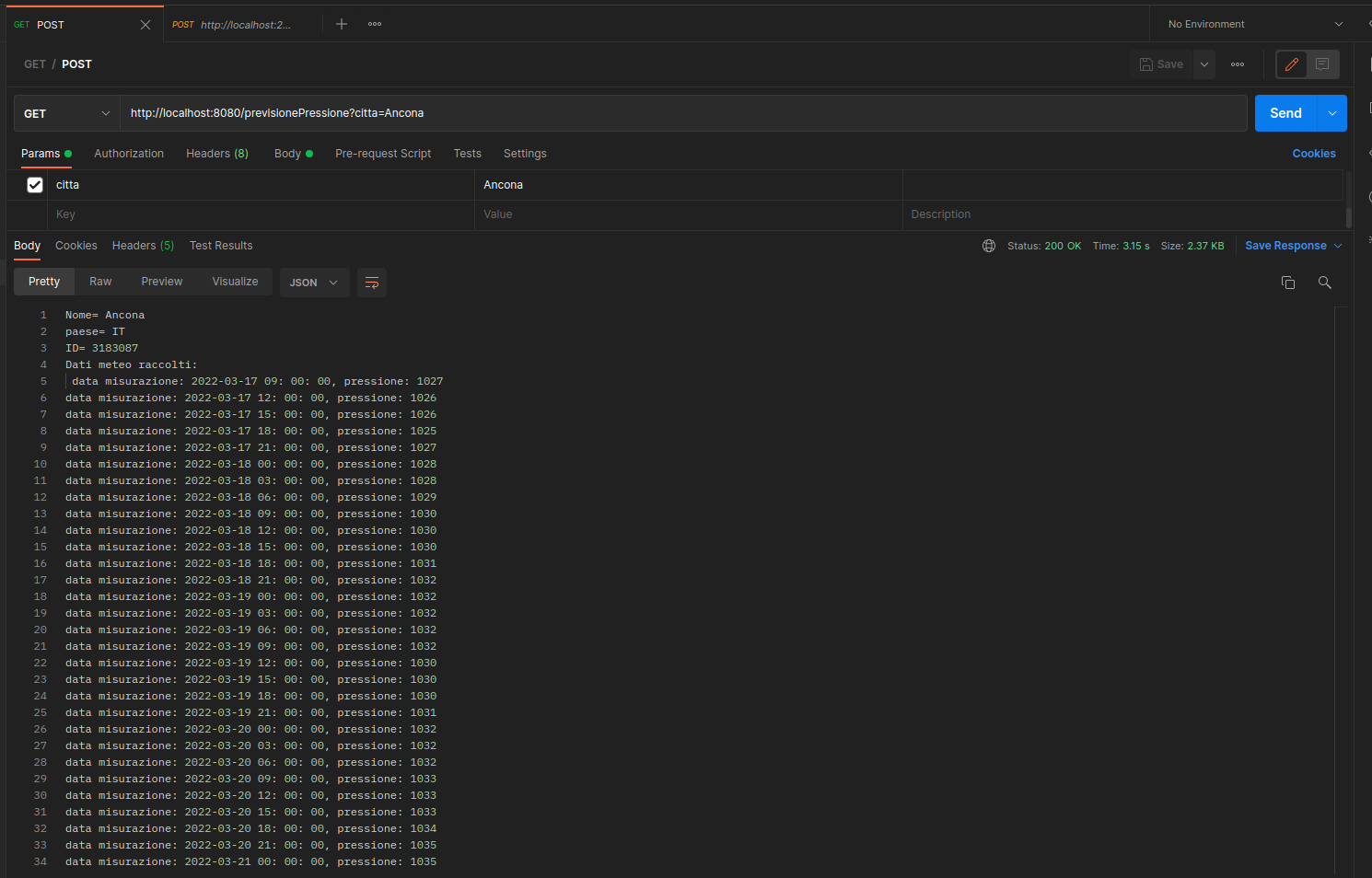The width and height of the screenshot is (1372, 878).
Task: Close the GET POST request tab
Action: point(145,25)
